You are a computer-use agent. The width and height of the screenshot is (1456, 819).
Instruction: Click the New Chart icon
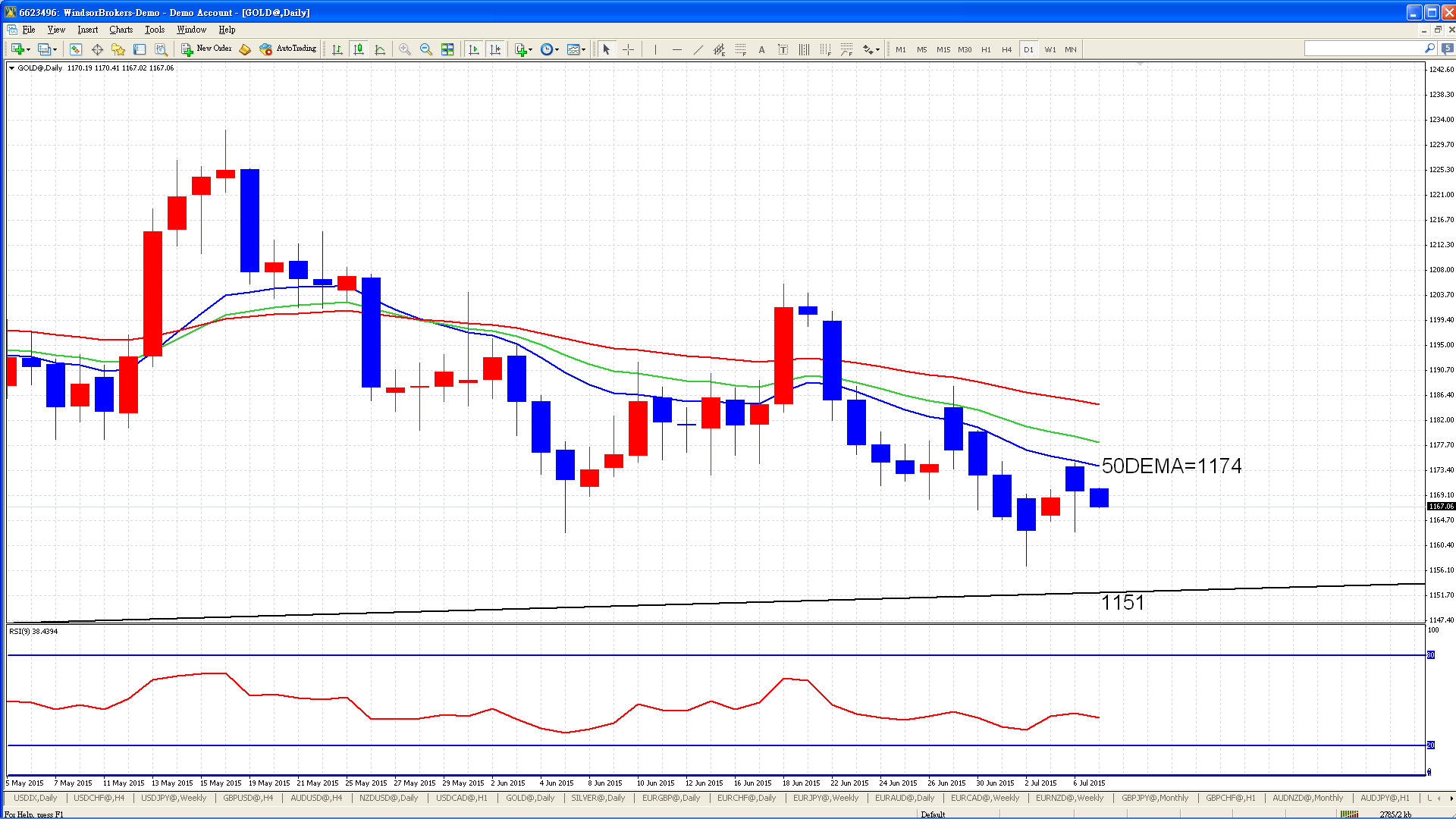(17, 49)
